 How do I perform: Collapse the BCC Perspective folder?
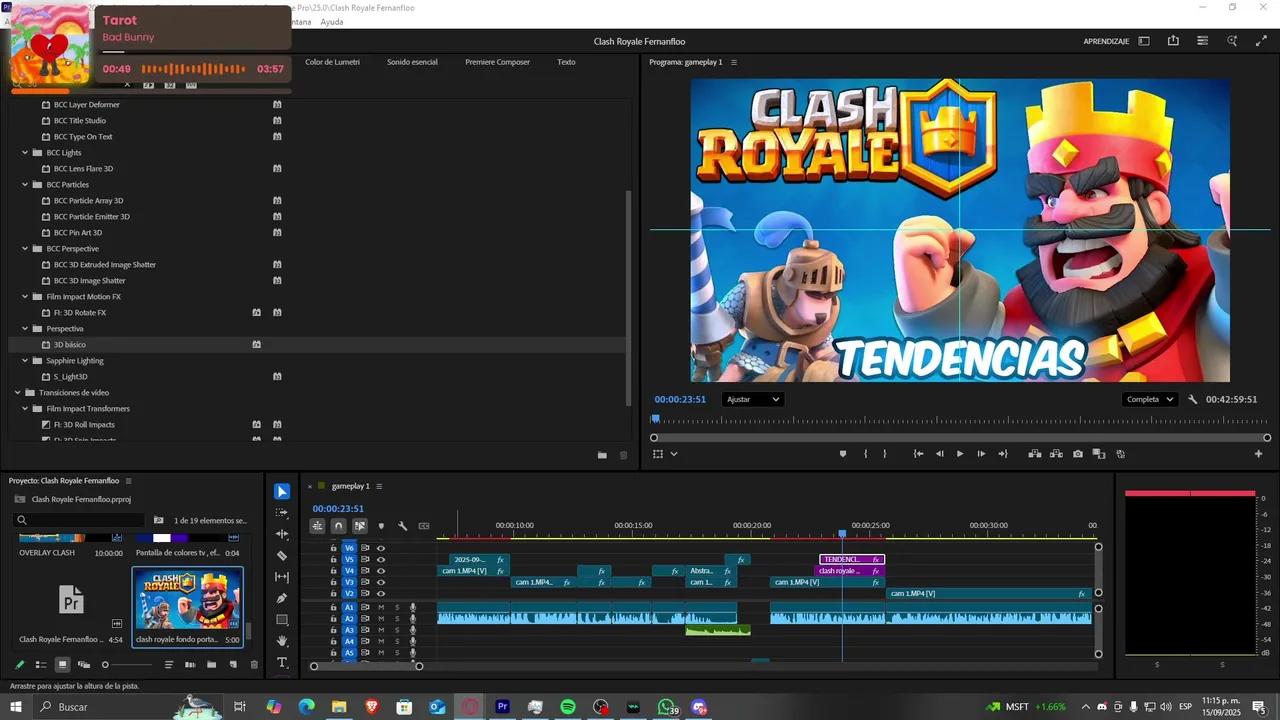[25, 249]
